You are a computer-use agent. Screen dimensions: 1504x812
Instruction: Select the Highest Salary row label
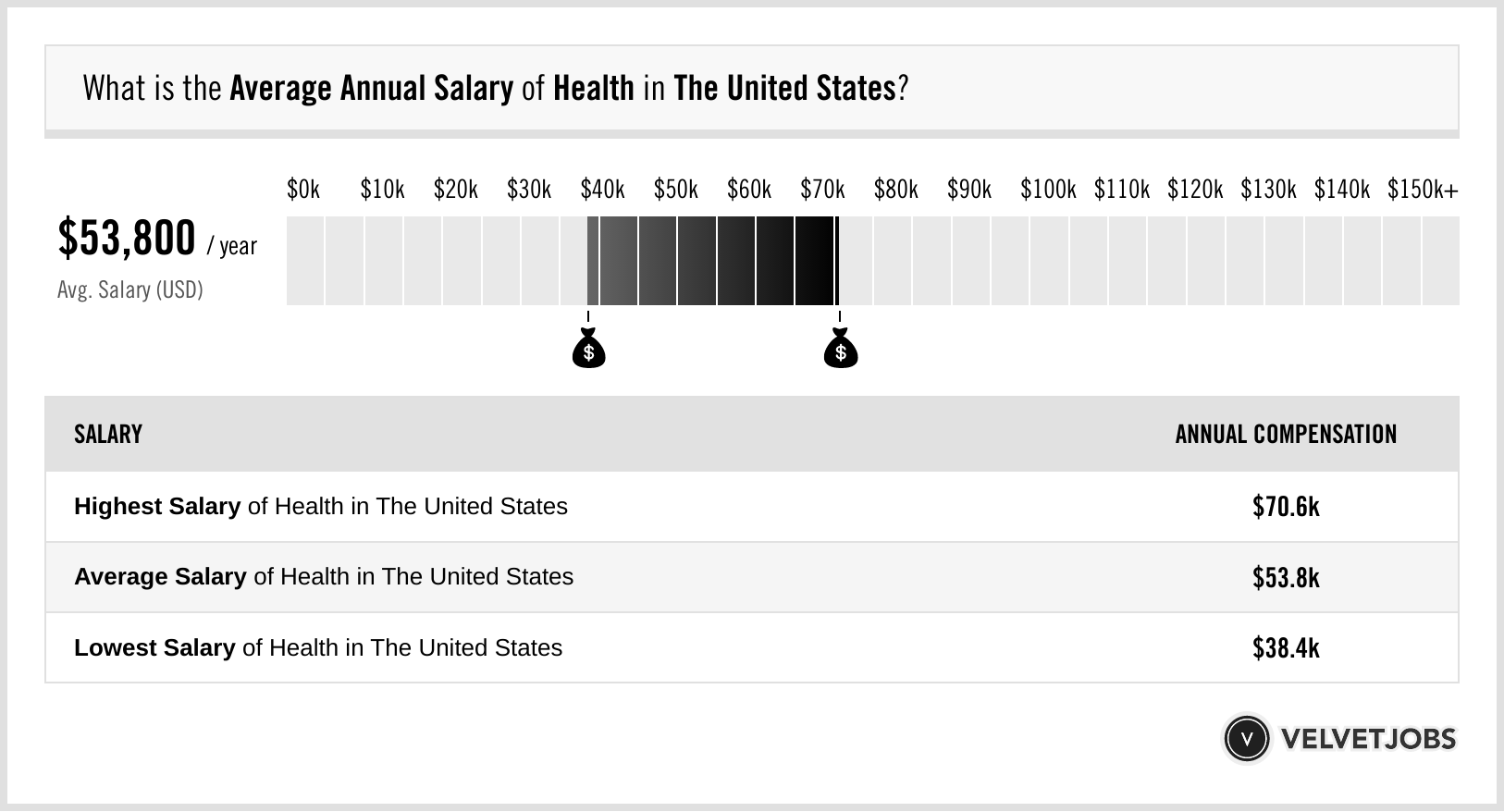click(321, 507)
